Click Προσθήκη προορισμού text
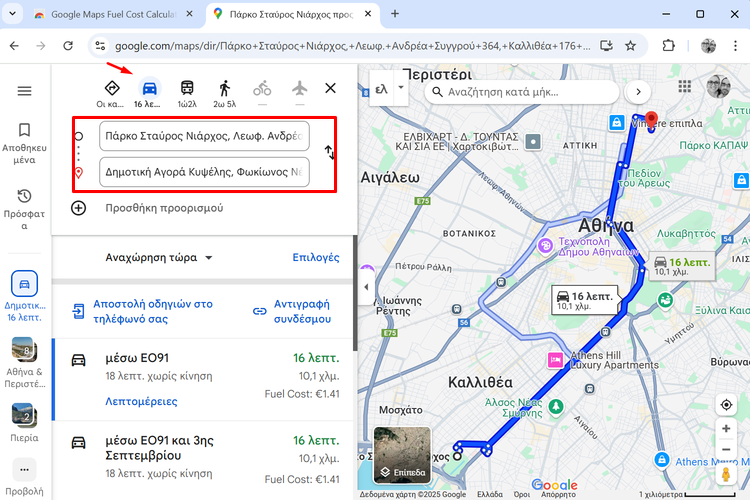750x500 pixels. 164,208
